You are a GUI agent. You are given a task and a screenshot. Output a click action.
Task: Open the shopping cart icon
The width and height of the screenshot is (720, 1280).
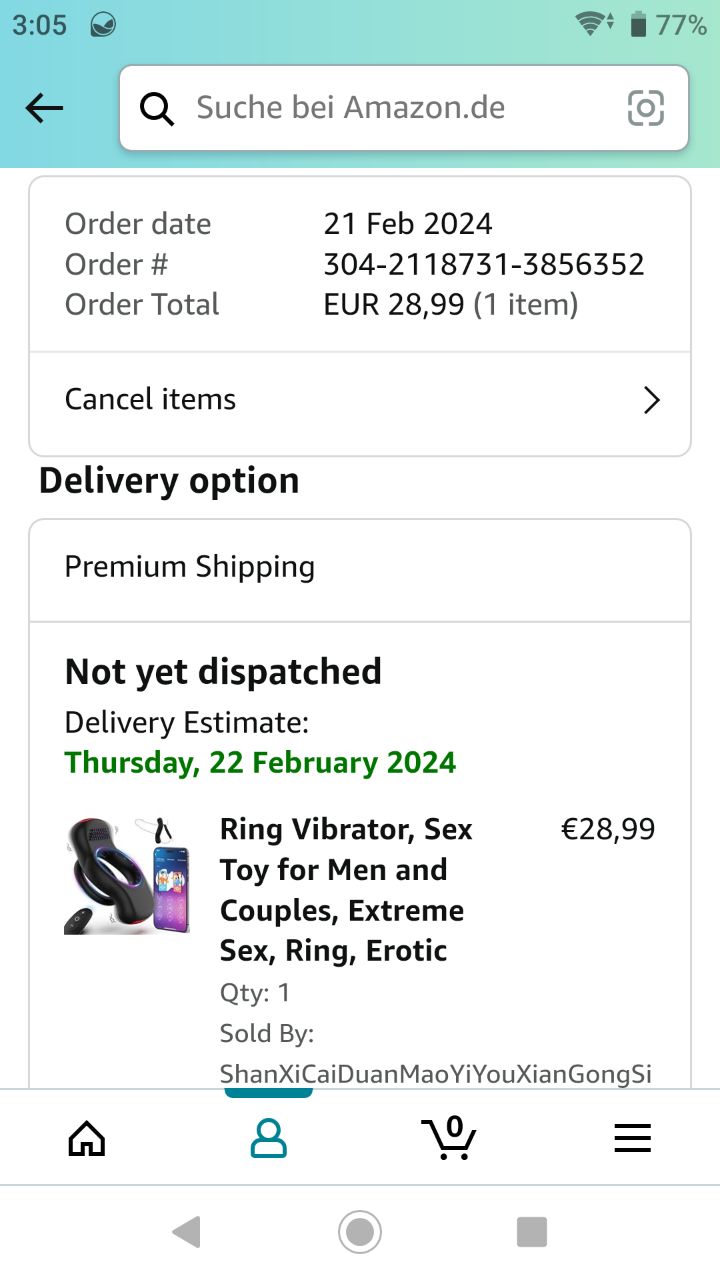[x=449, y=1137]
